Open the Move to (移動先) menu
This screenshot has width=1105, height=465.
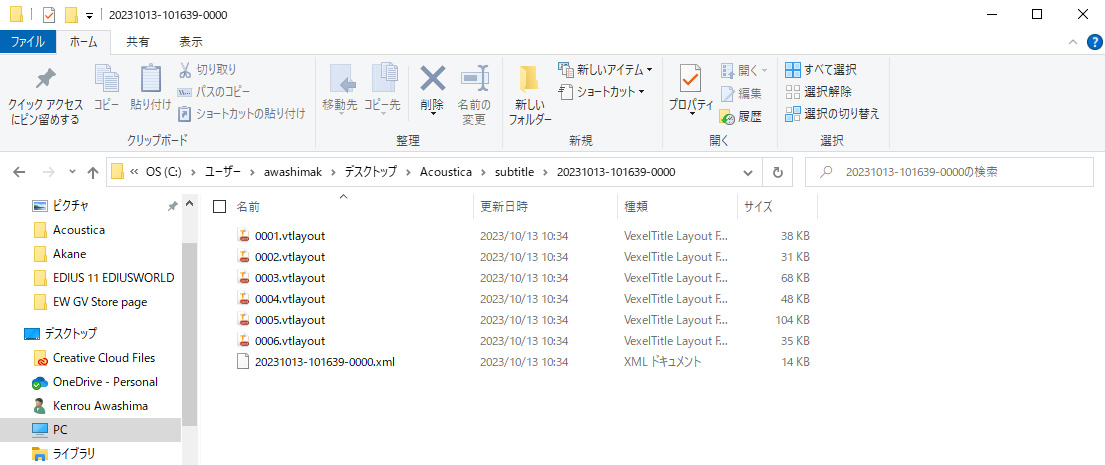click(x=340, y=89)
